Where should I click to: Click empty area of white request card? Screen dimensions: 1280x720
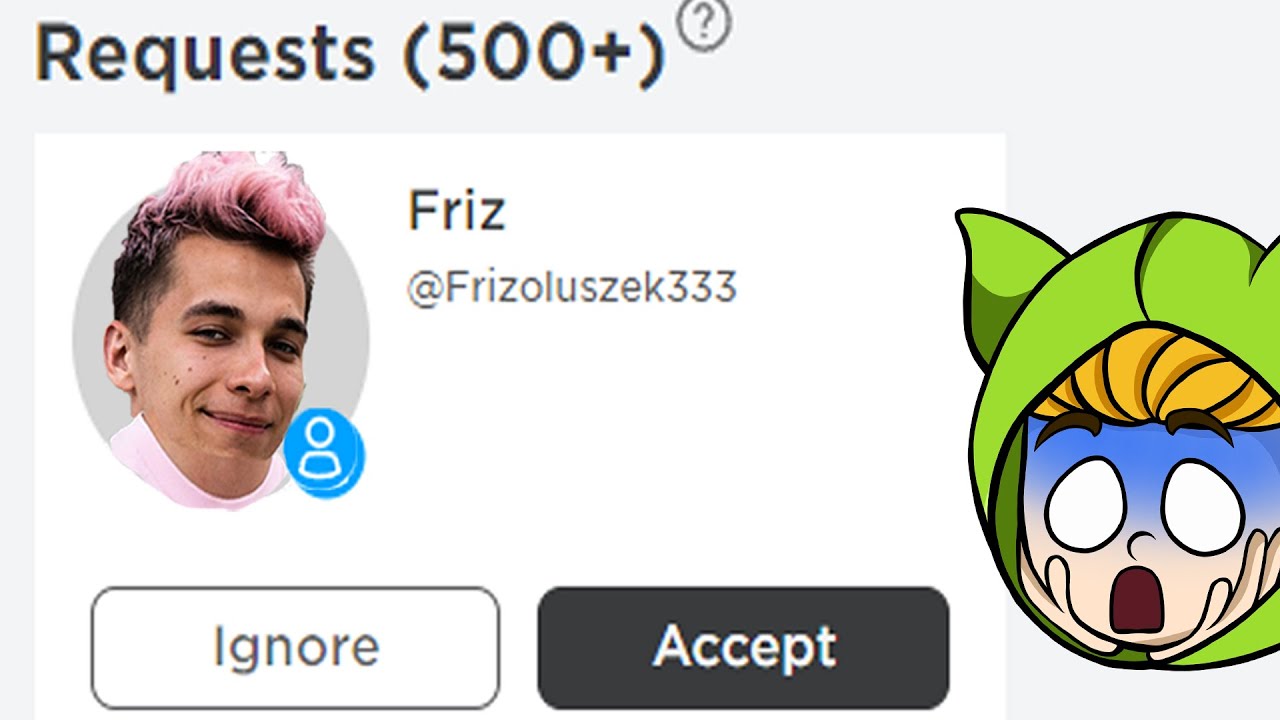pos(700,440)
